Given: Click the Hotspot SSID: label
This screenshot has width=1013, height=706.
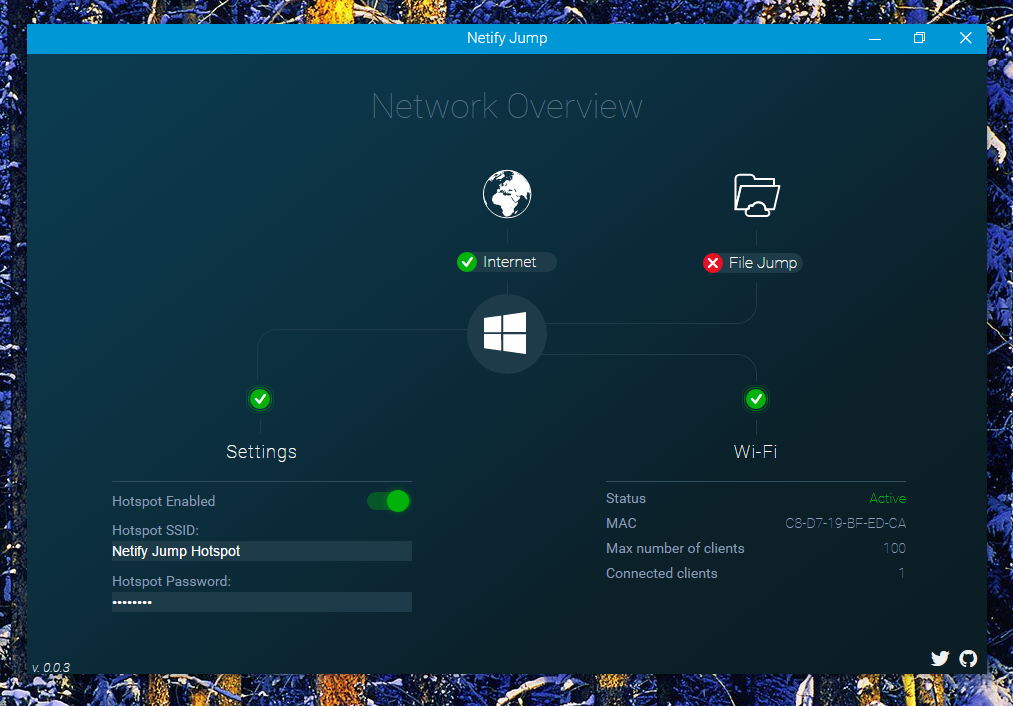Looking at the screenshot, I should click(155, 530).
